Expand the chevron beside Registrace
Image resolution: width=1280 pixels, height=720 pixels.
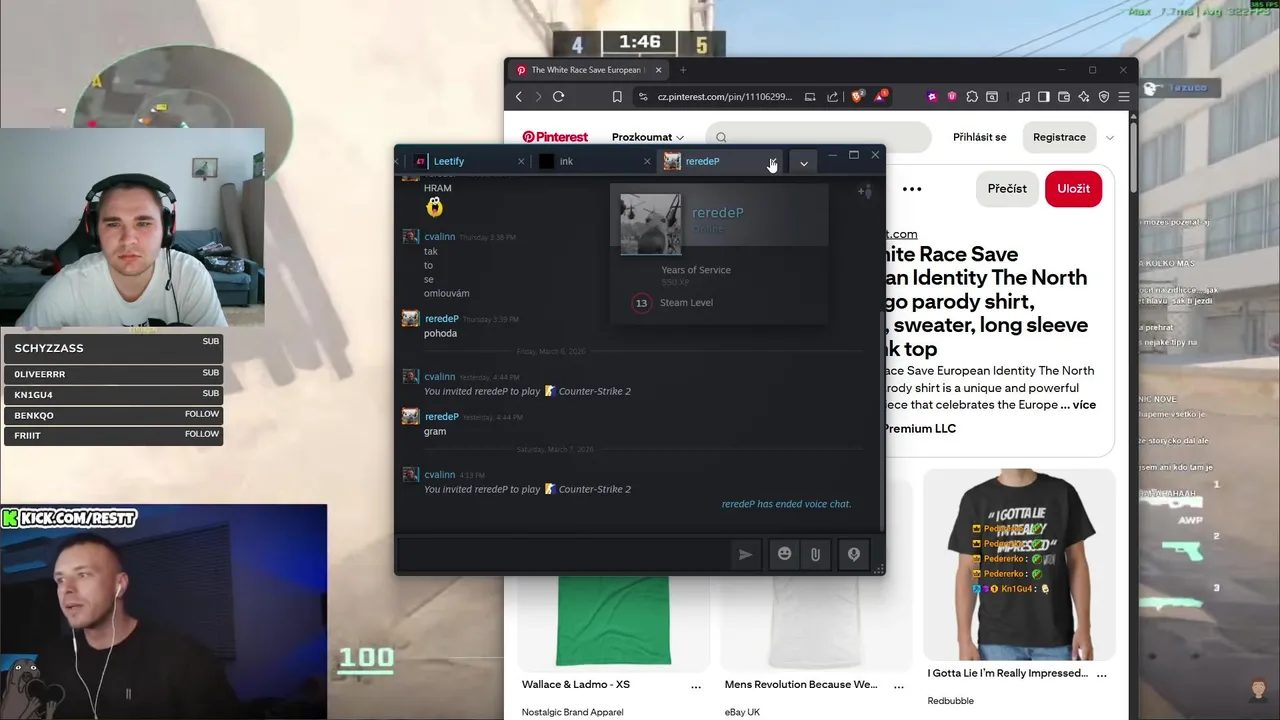pos(1109,137)
